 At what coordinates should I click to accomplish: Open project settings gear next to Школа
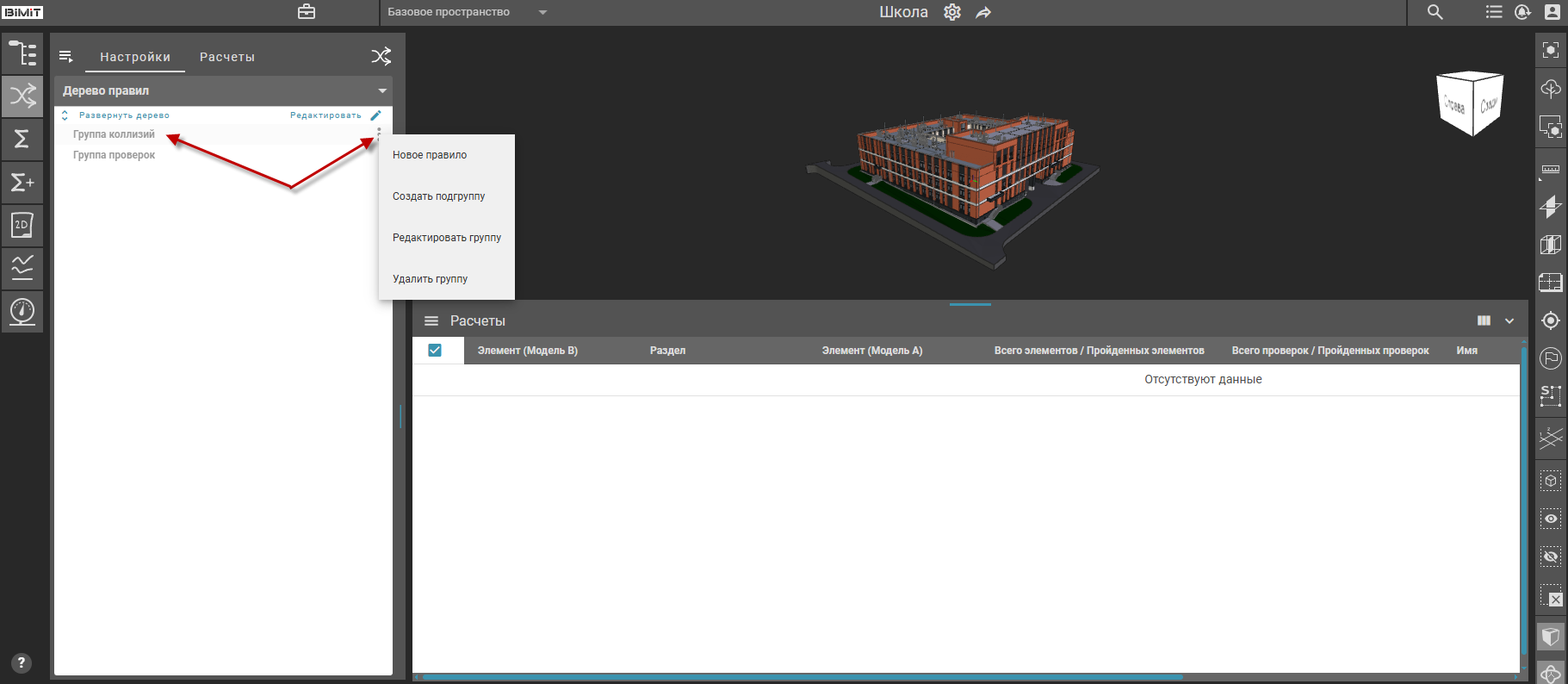pyautogui.click(x=951, y=12)
